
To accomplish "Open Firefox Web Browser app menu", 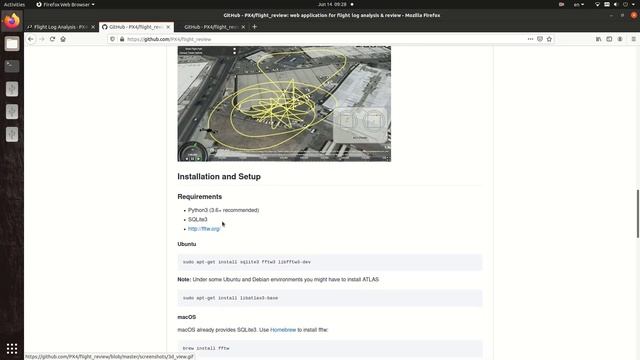I will pyautogui.click(x=65, y=4).
